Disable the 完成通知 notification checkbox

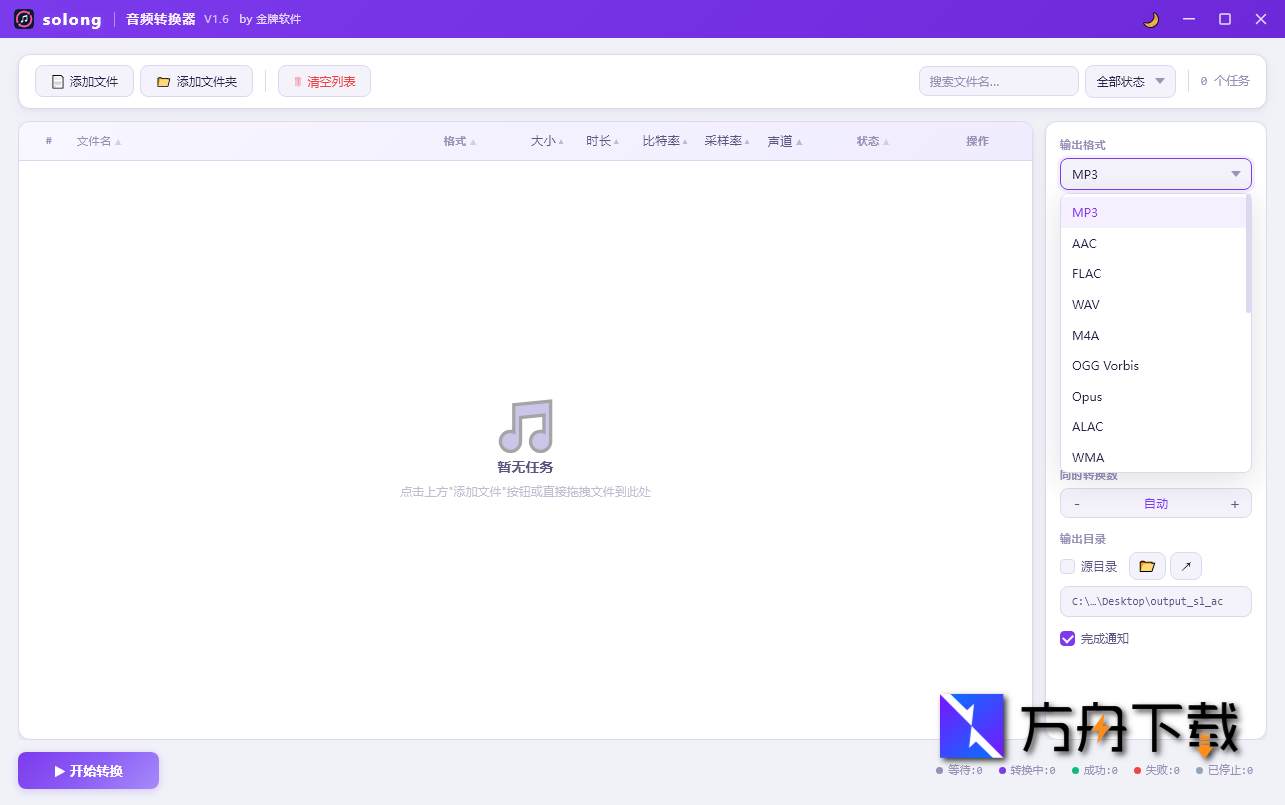click(1067, 638)
